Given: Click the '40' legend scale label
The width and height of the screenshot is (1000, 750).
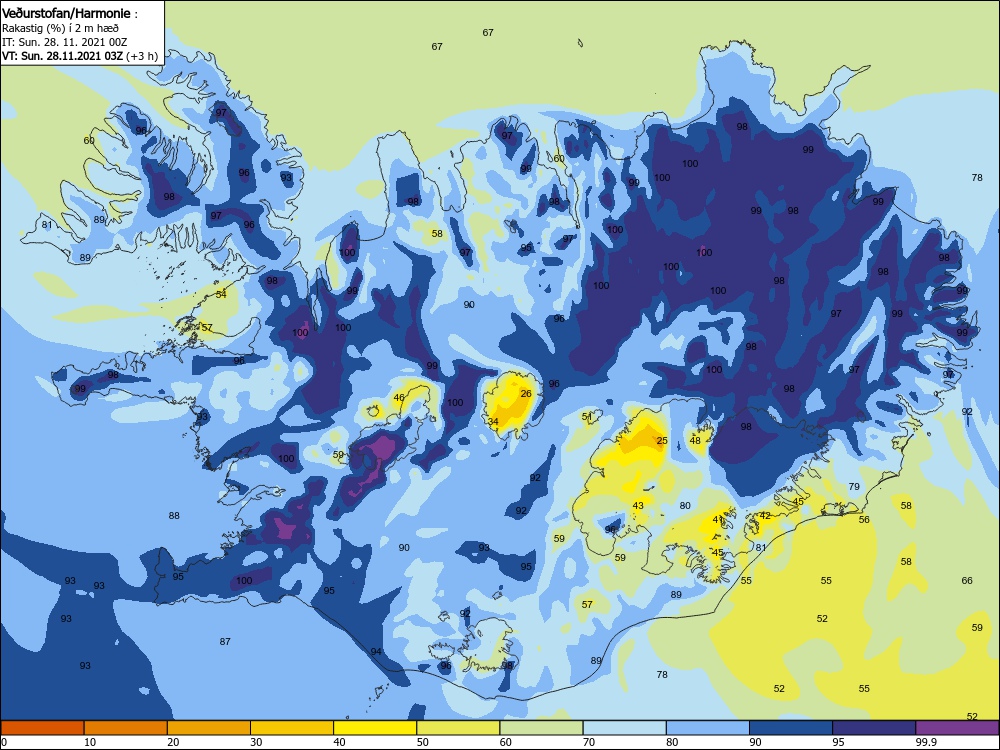Looking at the screenshot, I should (339, 742).
